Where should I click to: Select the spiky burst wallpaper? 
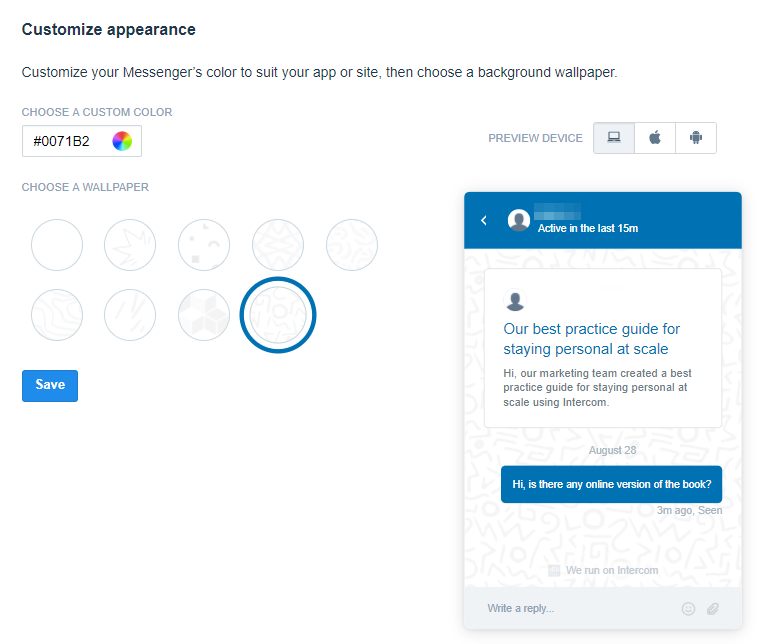(130, 245)
